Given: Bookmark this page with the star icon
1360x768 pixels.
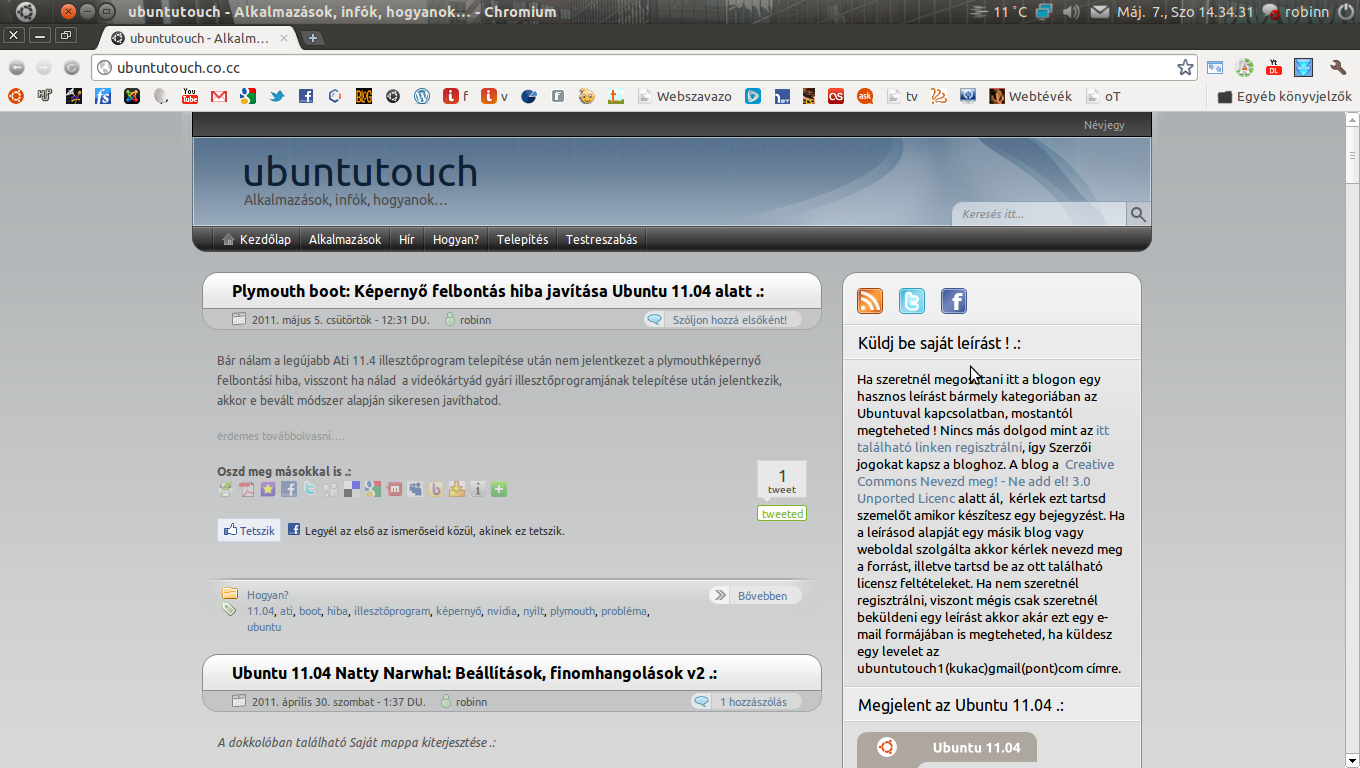Looking at the screenshot, I should [1185, 68].
